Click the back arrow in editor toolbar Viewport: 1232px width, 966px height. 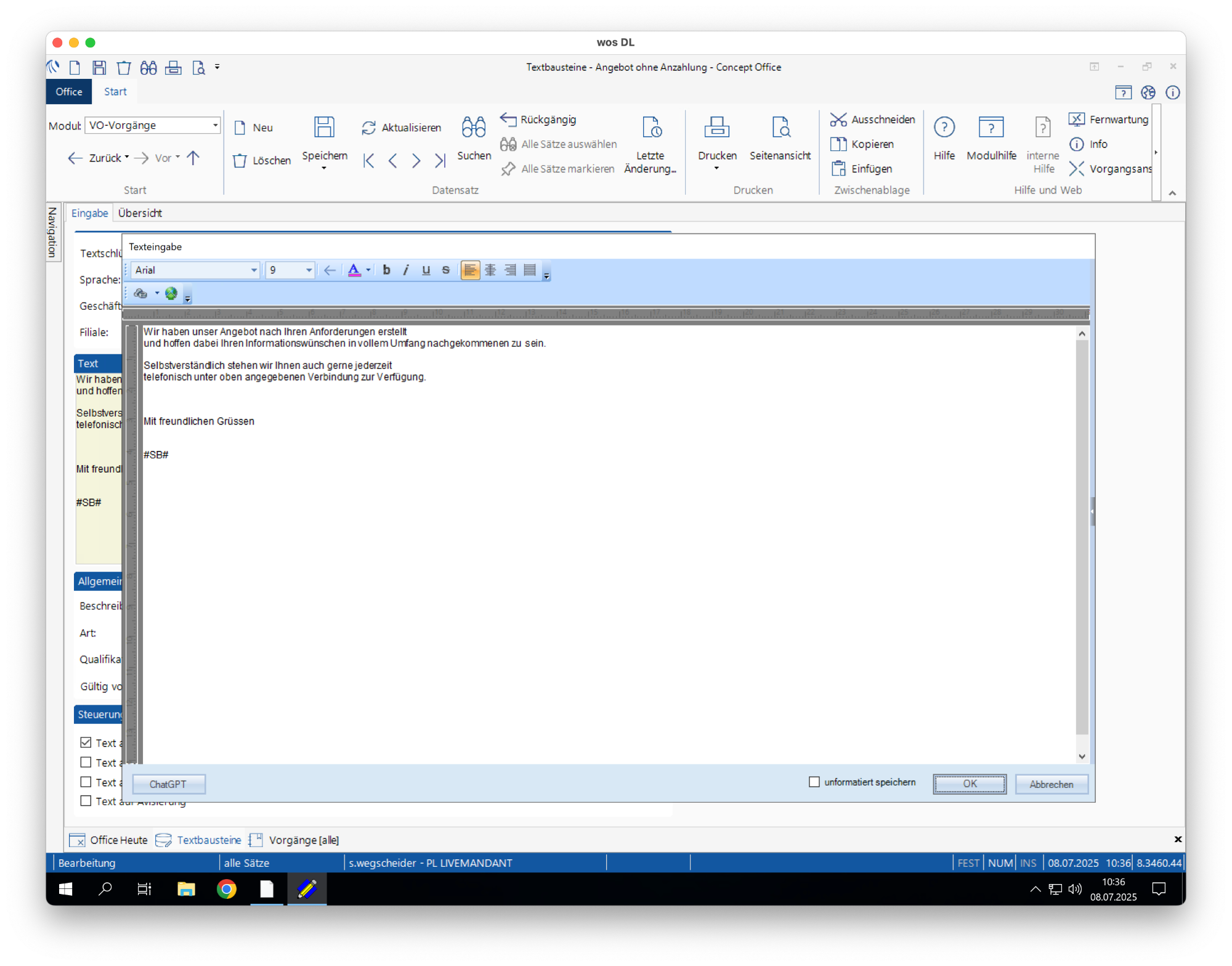330,270
